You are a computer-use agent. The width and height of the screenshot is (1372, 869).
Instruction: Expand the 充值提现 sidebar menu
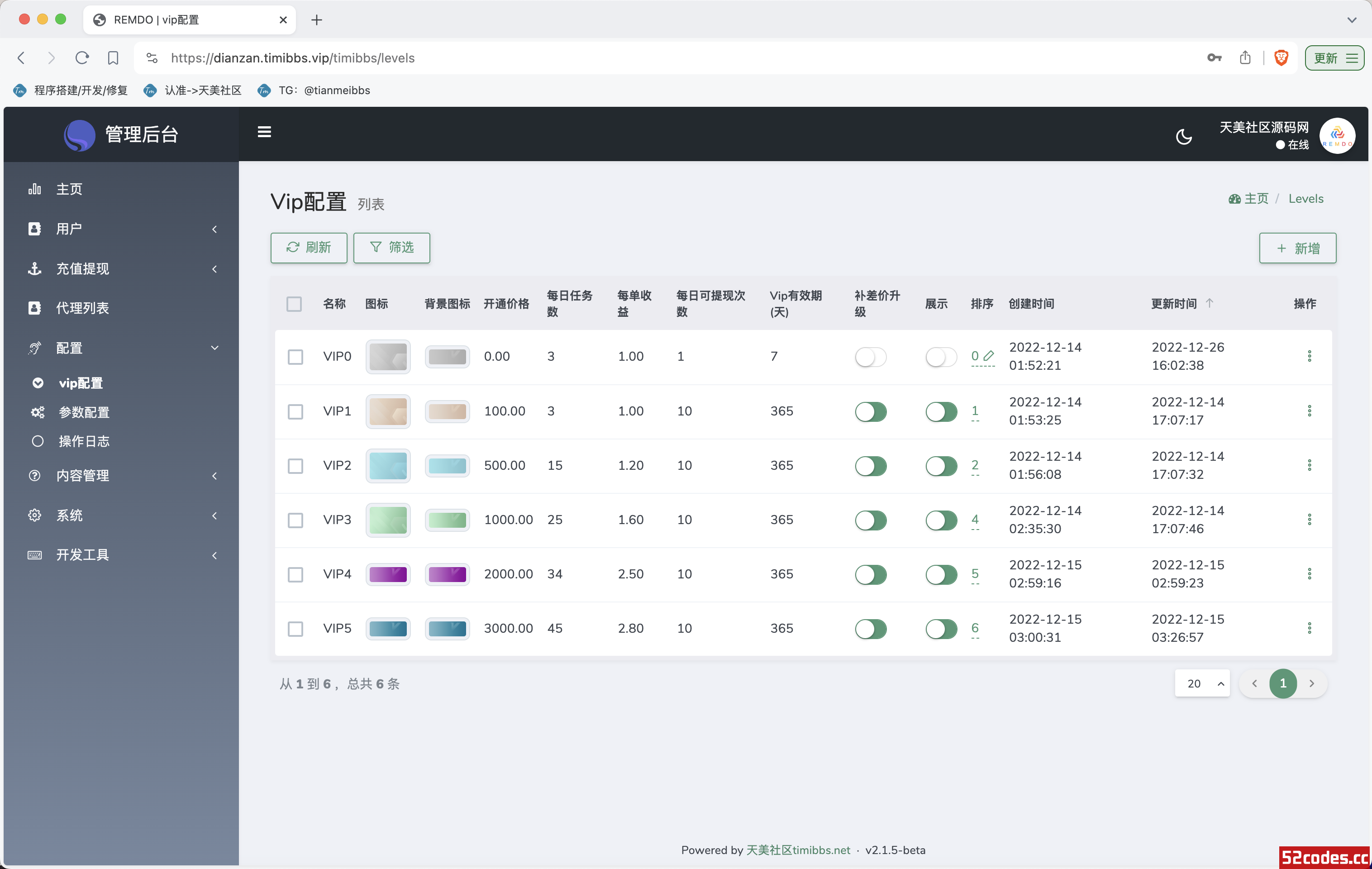(121, 268)
